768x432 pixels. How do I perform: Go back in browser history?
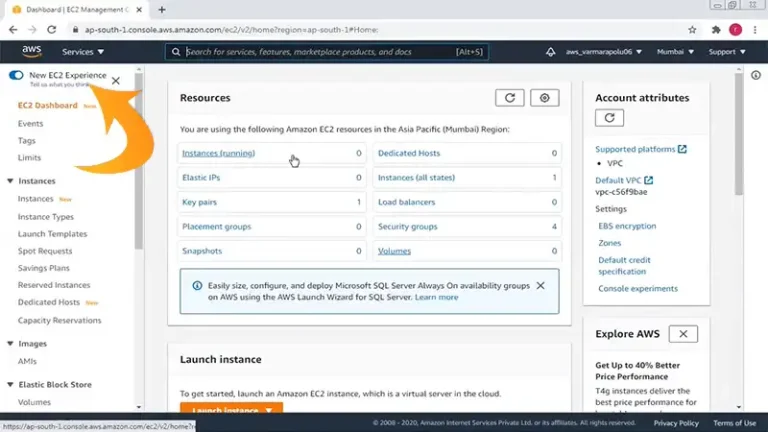tap(13, 30)
